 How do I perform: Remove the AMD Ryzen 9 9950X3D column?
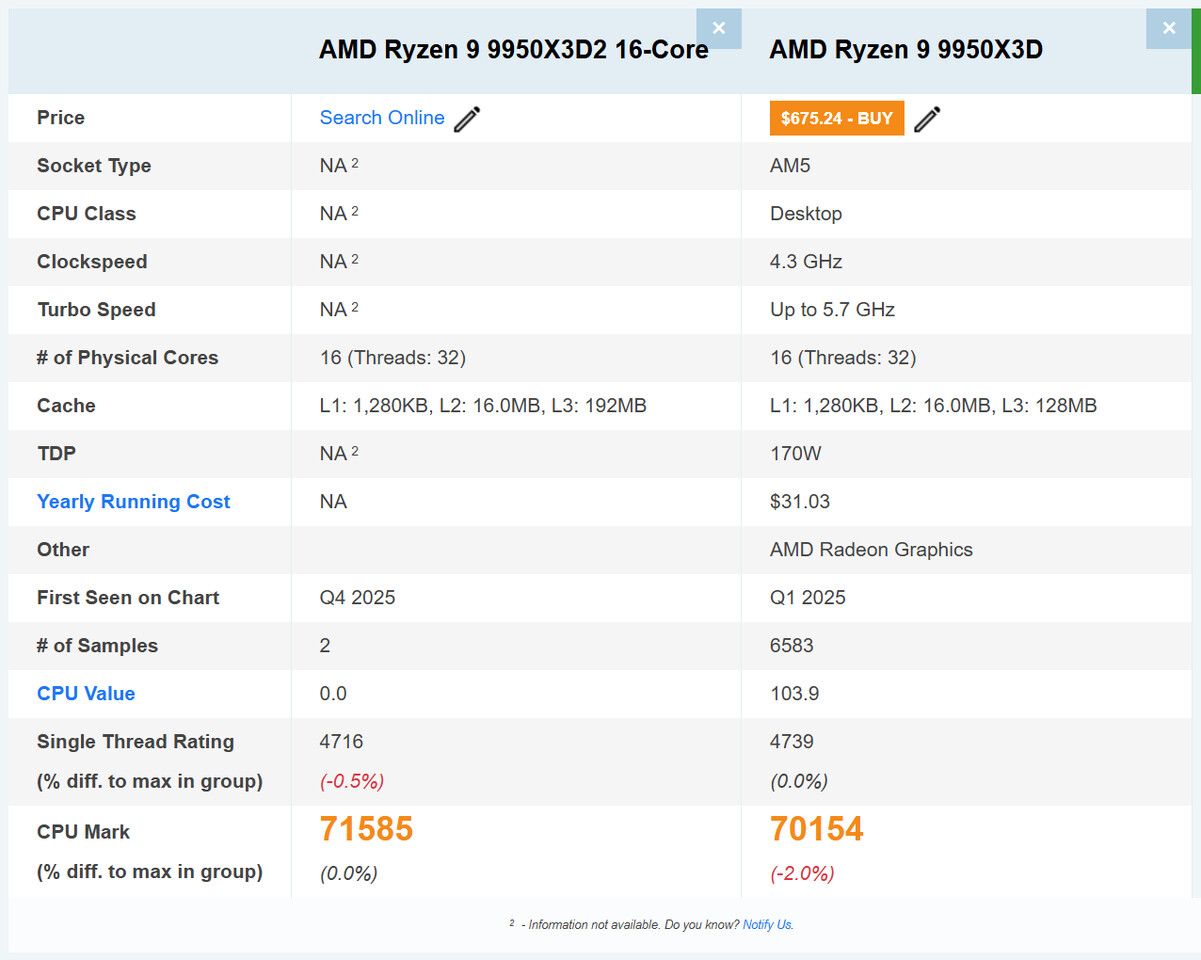click(x=1168, y=28)
